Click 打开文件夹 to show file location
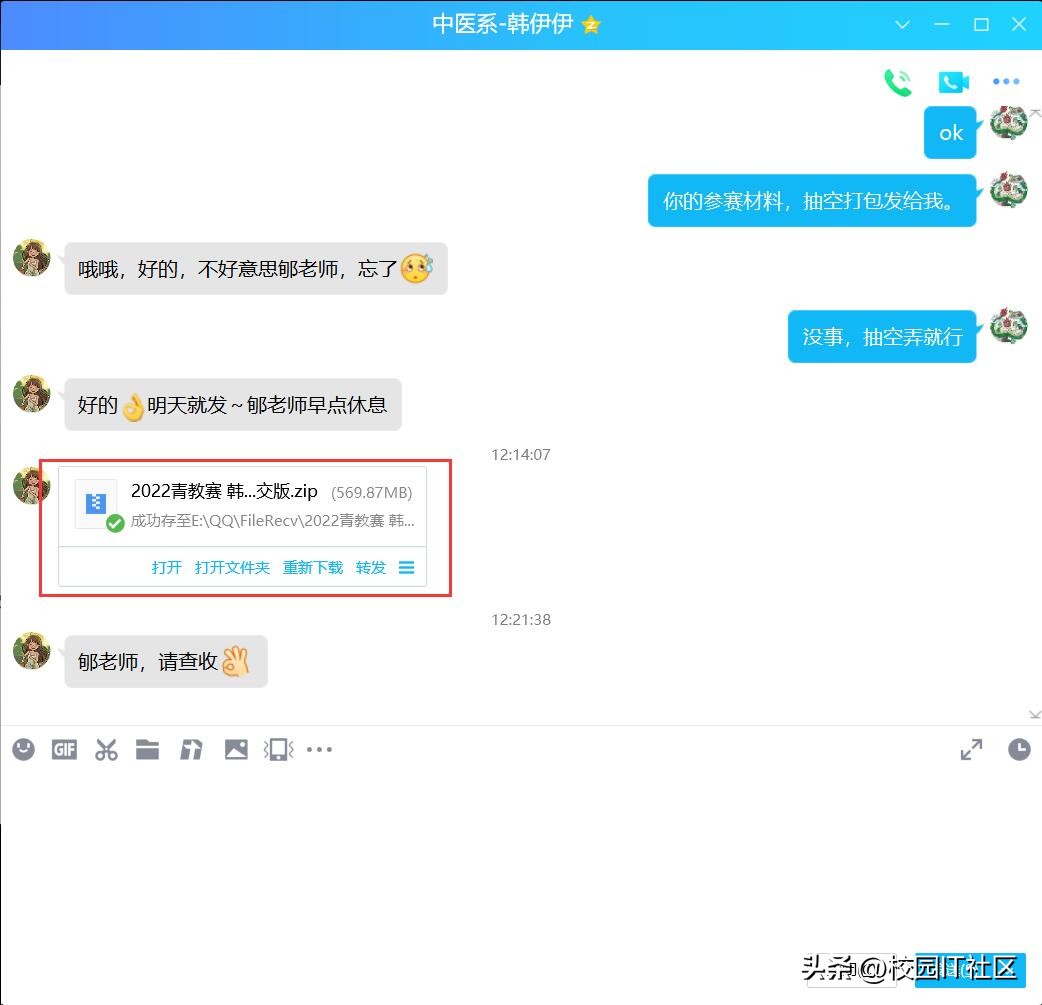The height and width of the screenshot is (1005, 1042). click(231, 567)
